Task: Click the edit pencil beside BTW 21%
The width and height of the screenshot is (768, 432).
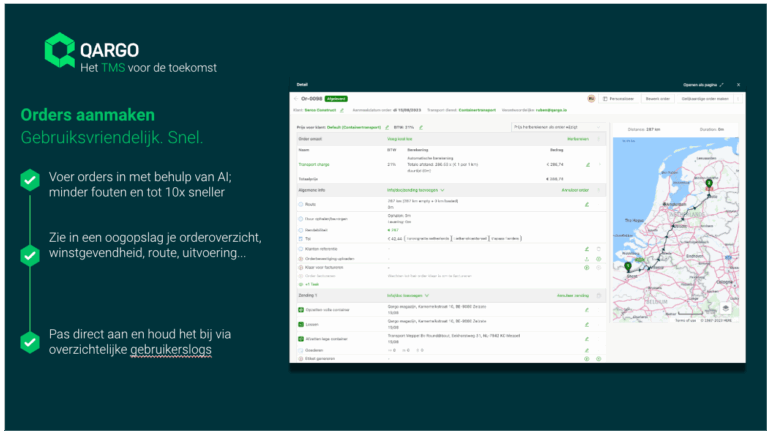Action: (x=422, y=128)
